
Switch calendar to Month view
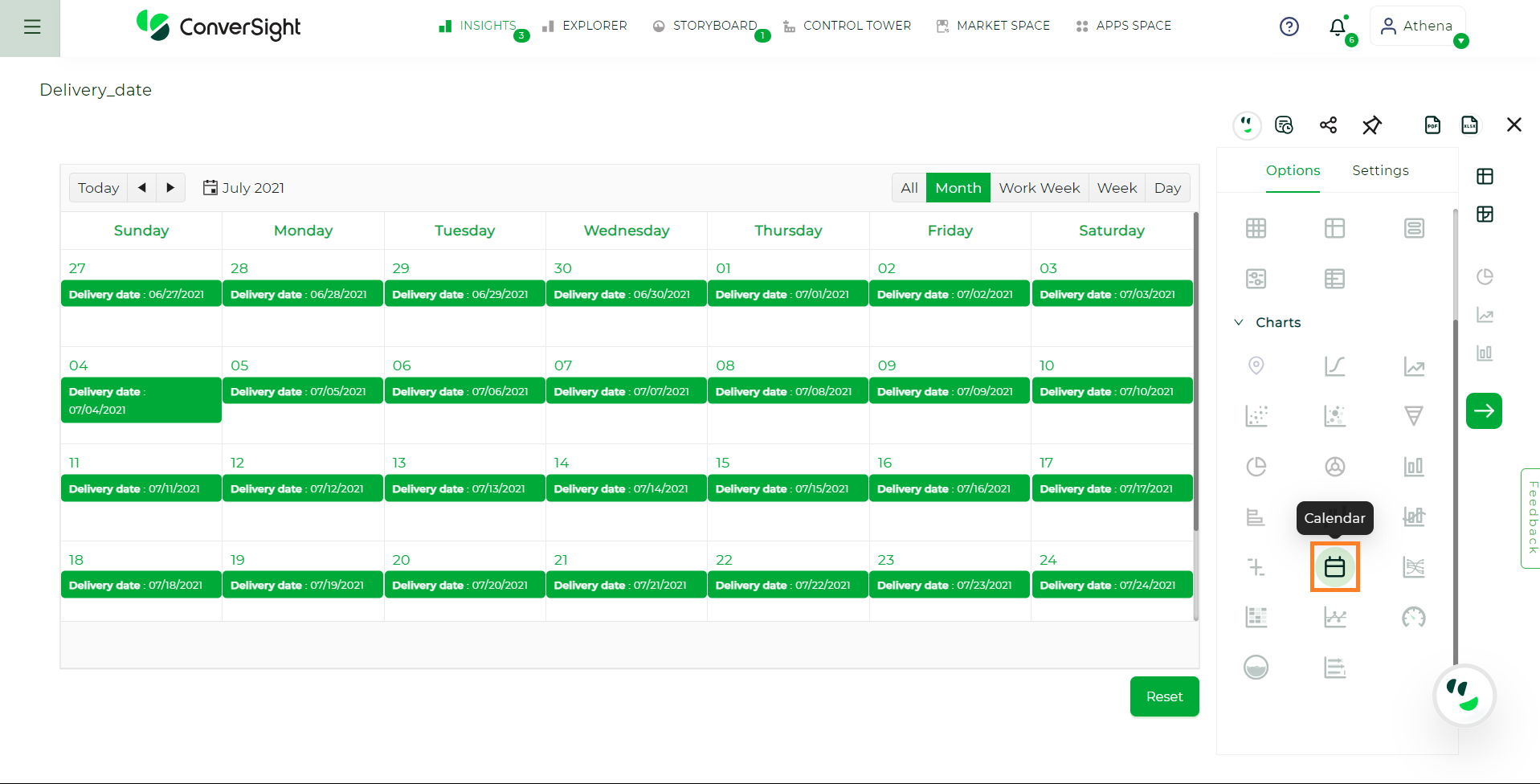coord(958,188)
